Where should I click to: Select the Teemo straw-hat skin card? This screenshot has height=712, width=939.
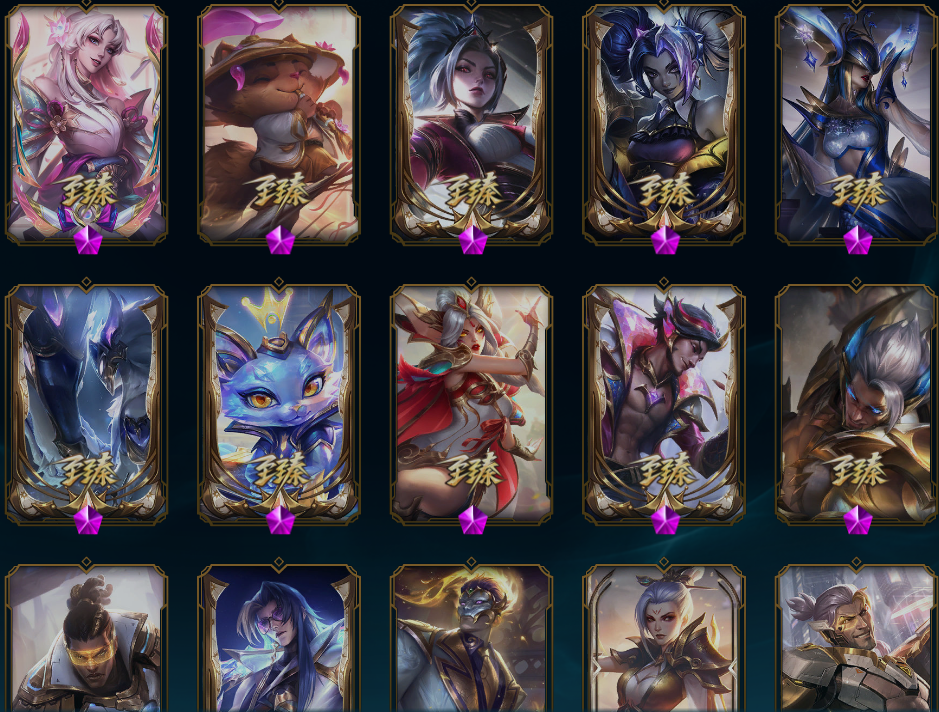tap(279, 123)
